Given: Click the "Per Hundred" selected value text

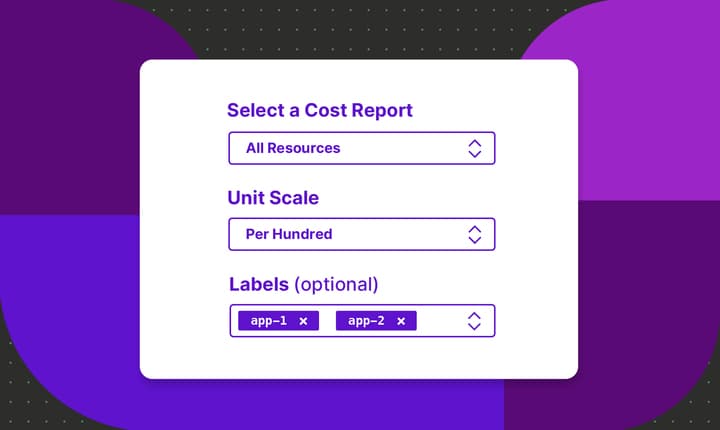Looking at the screenshot, I should (289, 234).
